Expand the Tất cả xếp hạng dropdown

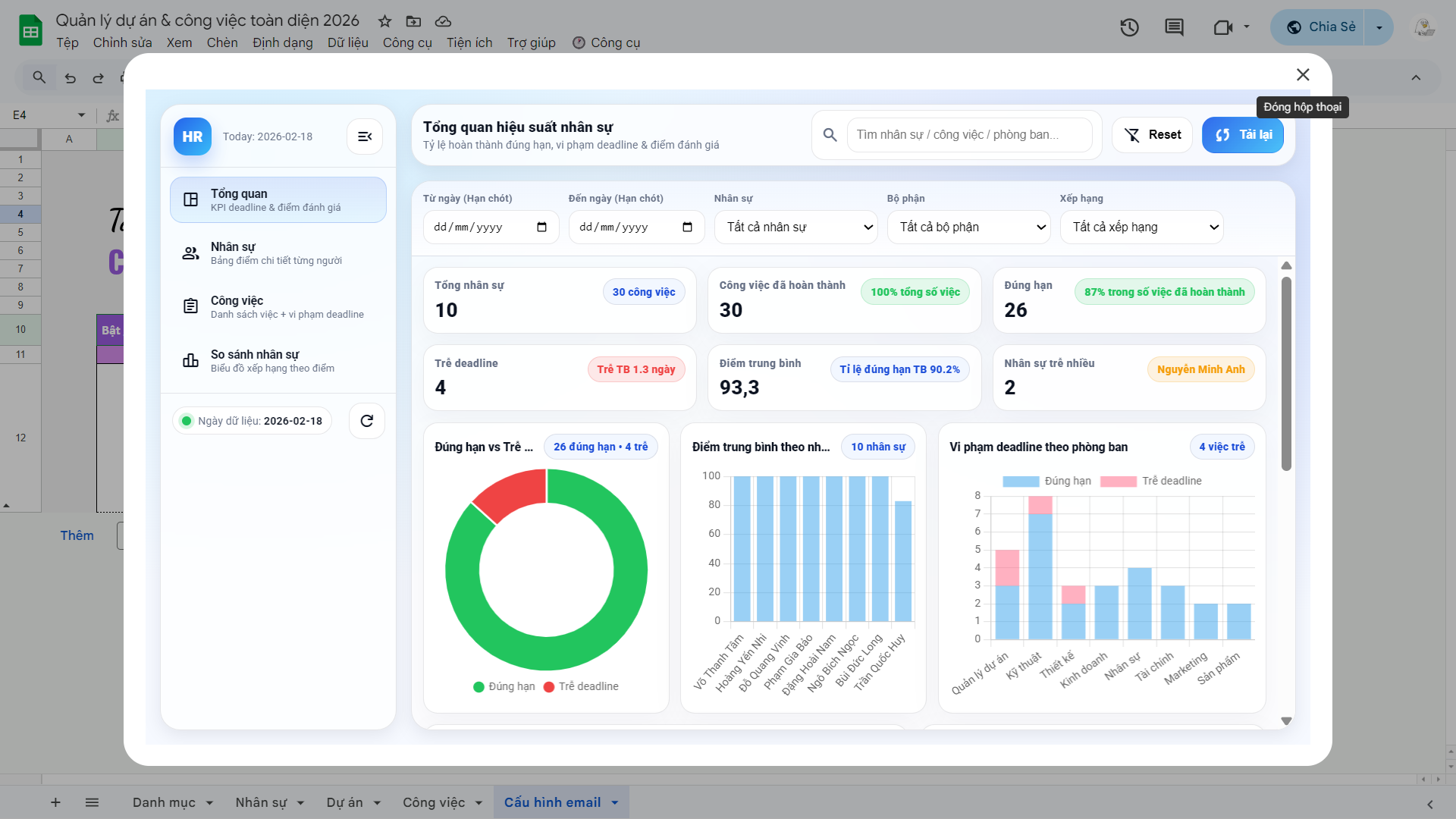pos(1142,227)
